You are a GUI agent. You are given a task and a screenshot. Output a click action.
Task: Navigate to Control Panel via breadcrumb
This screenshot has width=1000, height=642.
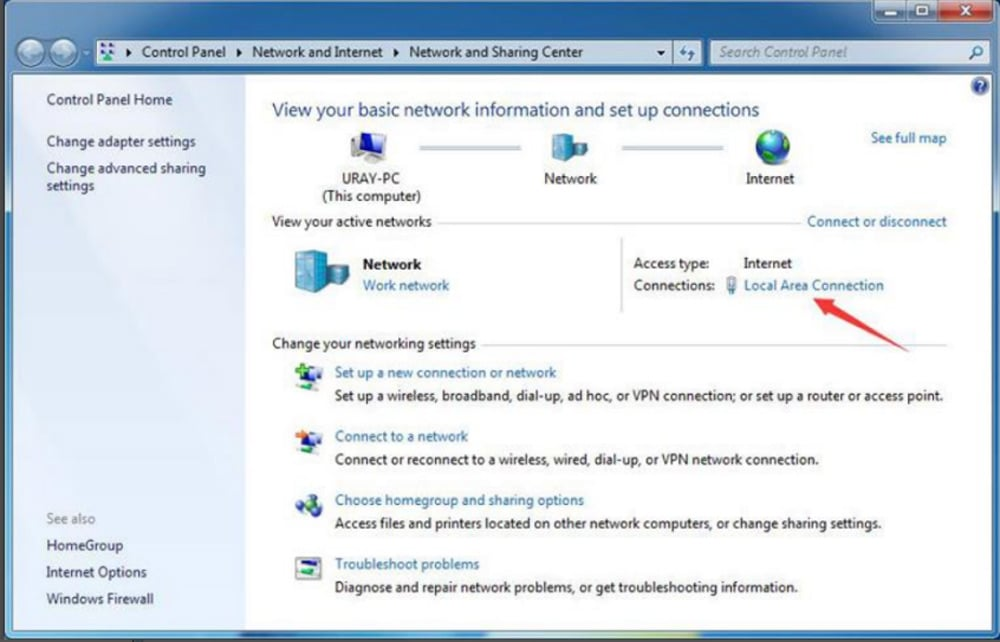click(184, 52)
